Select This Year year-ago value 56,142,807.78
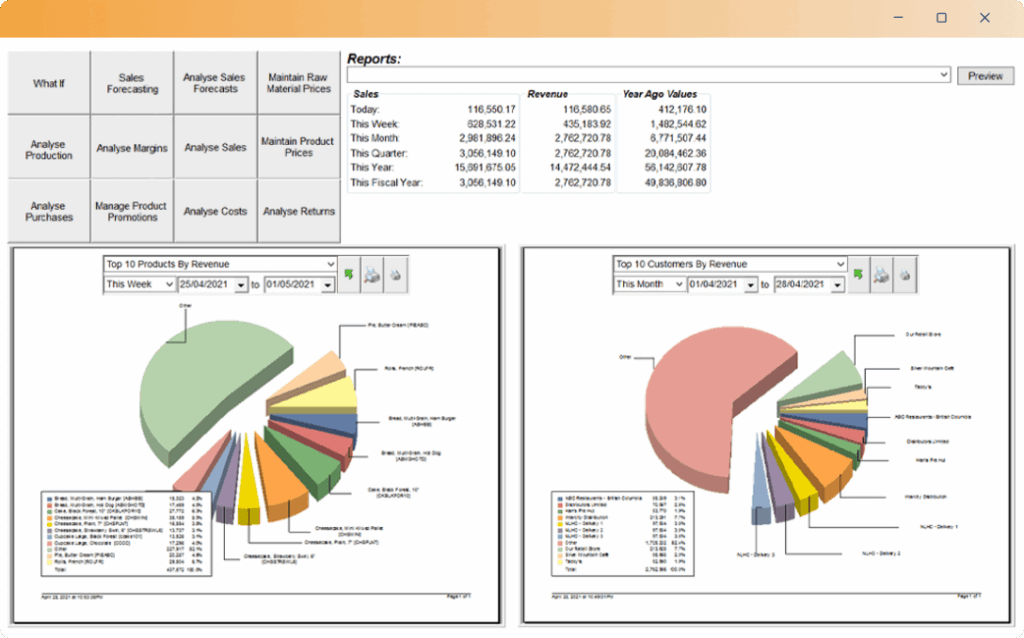The width and height of the screenshot is (1024, 638). (x=675, y=167)
